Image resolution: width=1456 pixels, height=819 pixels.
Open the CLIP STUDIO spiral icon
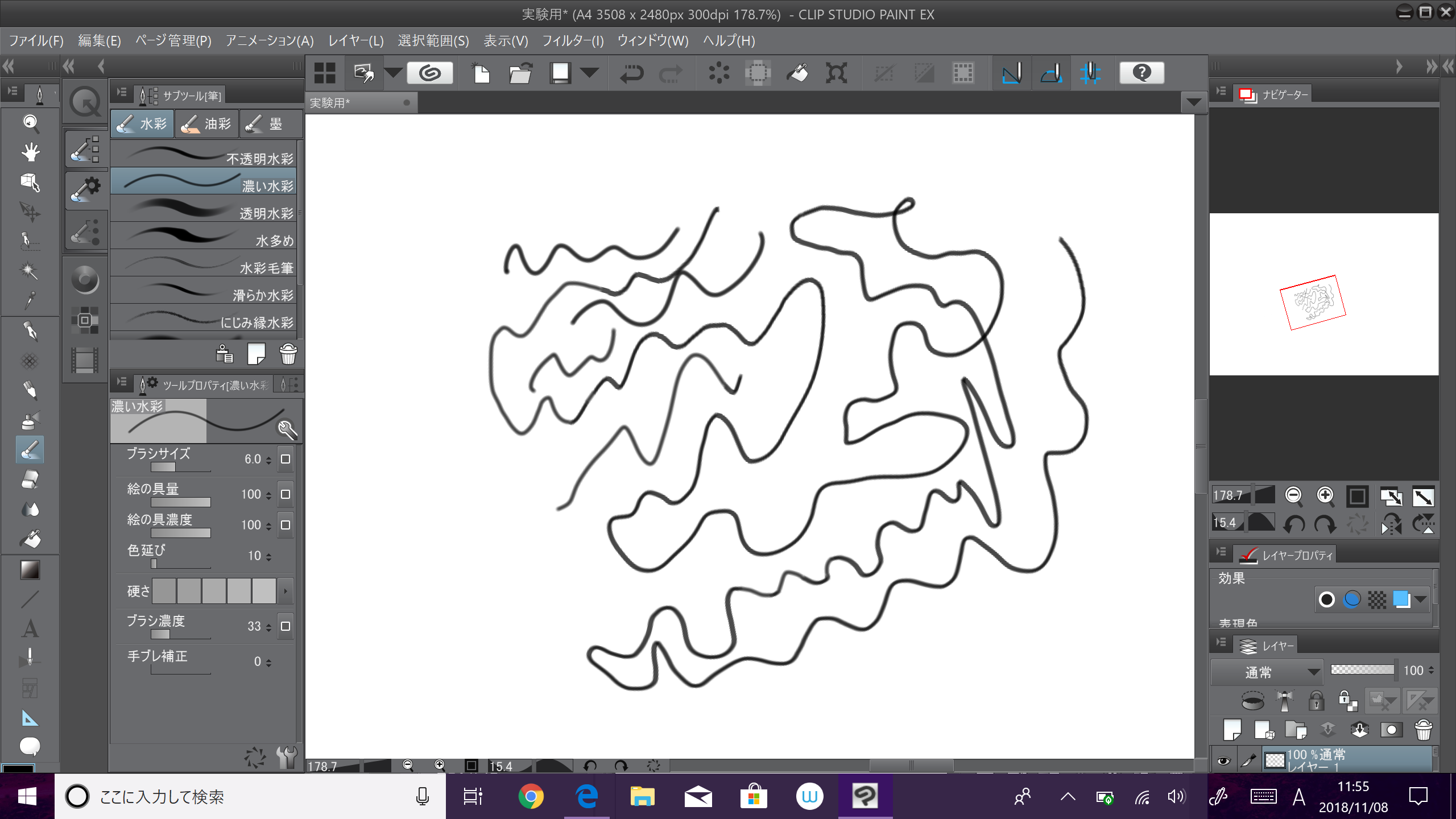430,73
